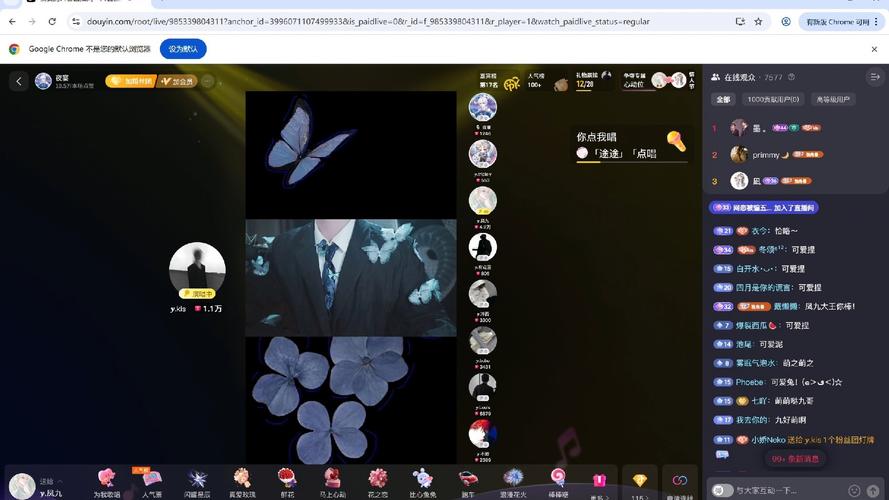Bookmark this page with the star icon
Image resolution: width=889 pixels, height=500 pixels.
tap(758, 21)
